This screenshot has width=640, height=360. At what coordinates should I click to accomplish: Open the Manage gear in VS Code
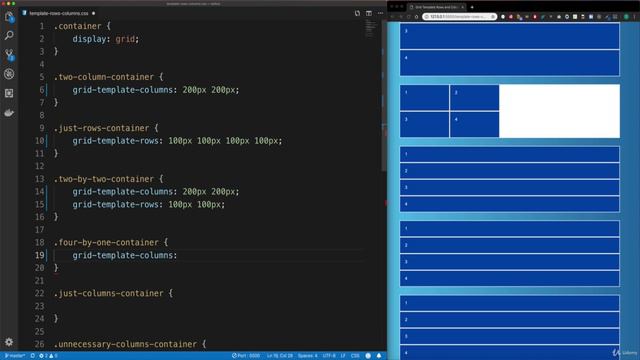[9, 342]
